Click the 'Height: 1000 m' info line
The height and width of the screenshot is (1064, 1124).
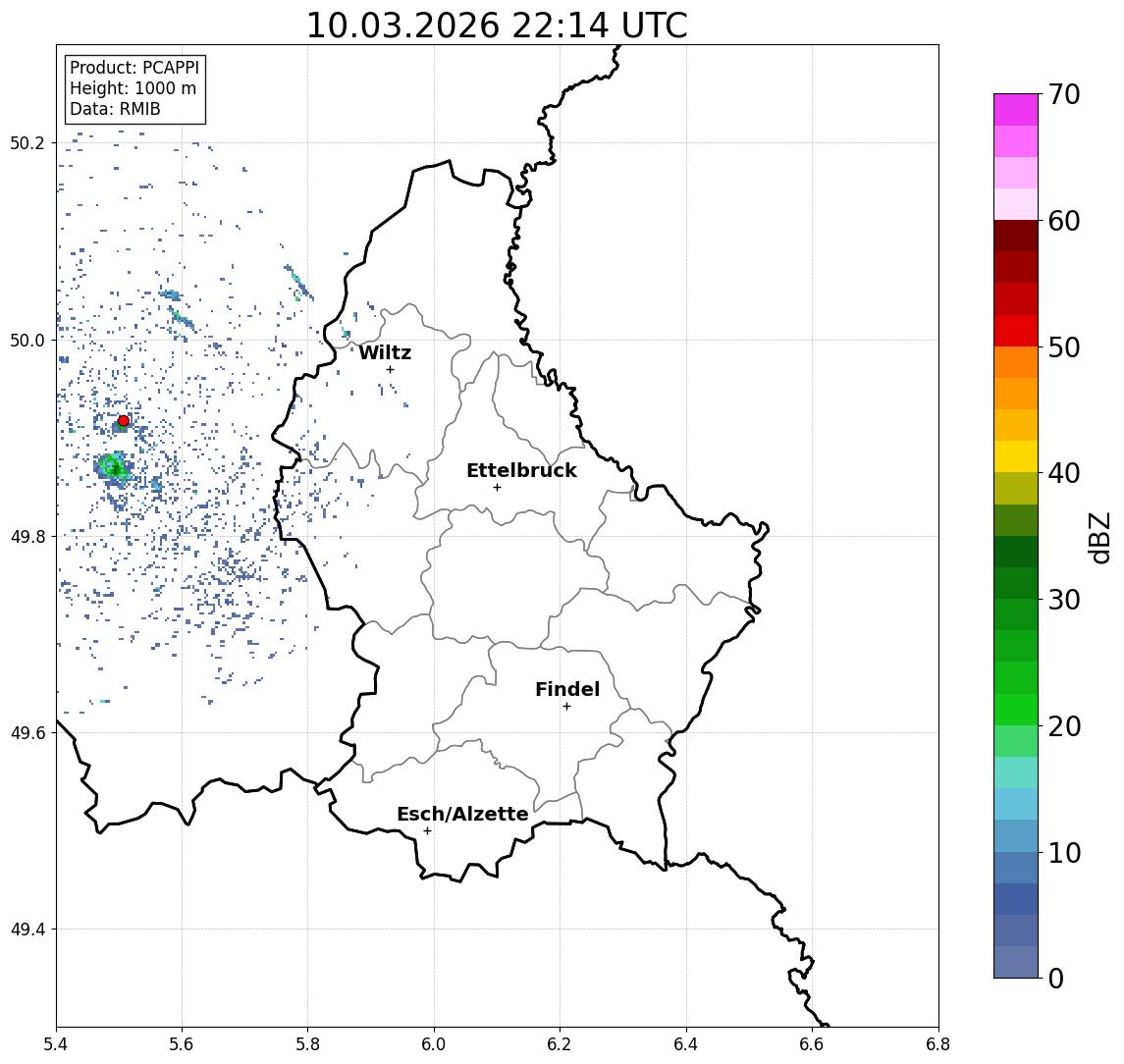point(133,89)
